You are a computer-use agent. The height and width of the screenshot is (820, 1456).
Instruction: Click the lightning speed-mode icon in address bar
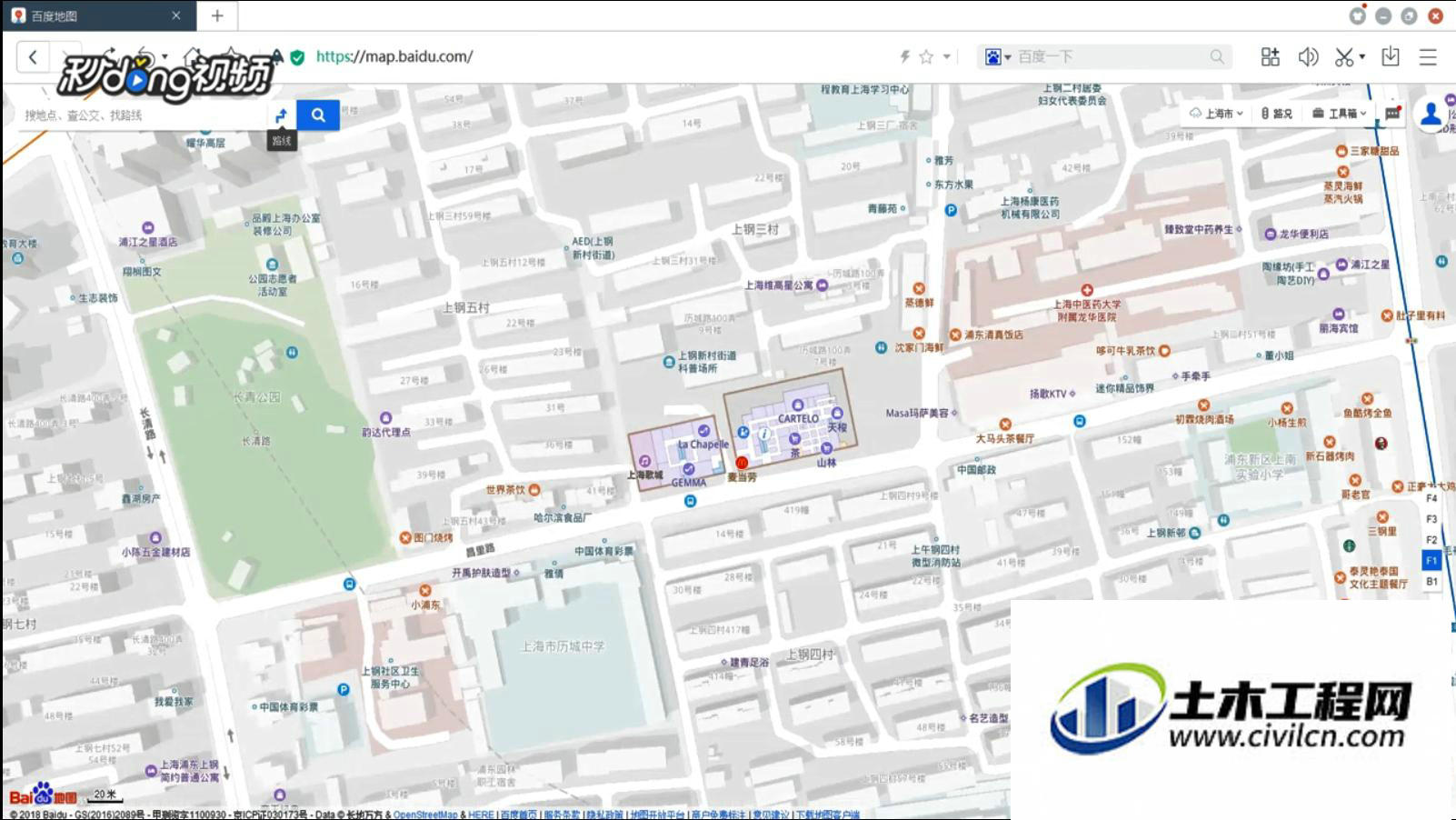[904, 56]
